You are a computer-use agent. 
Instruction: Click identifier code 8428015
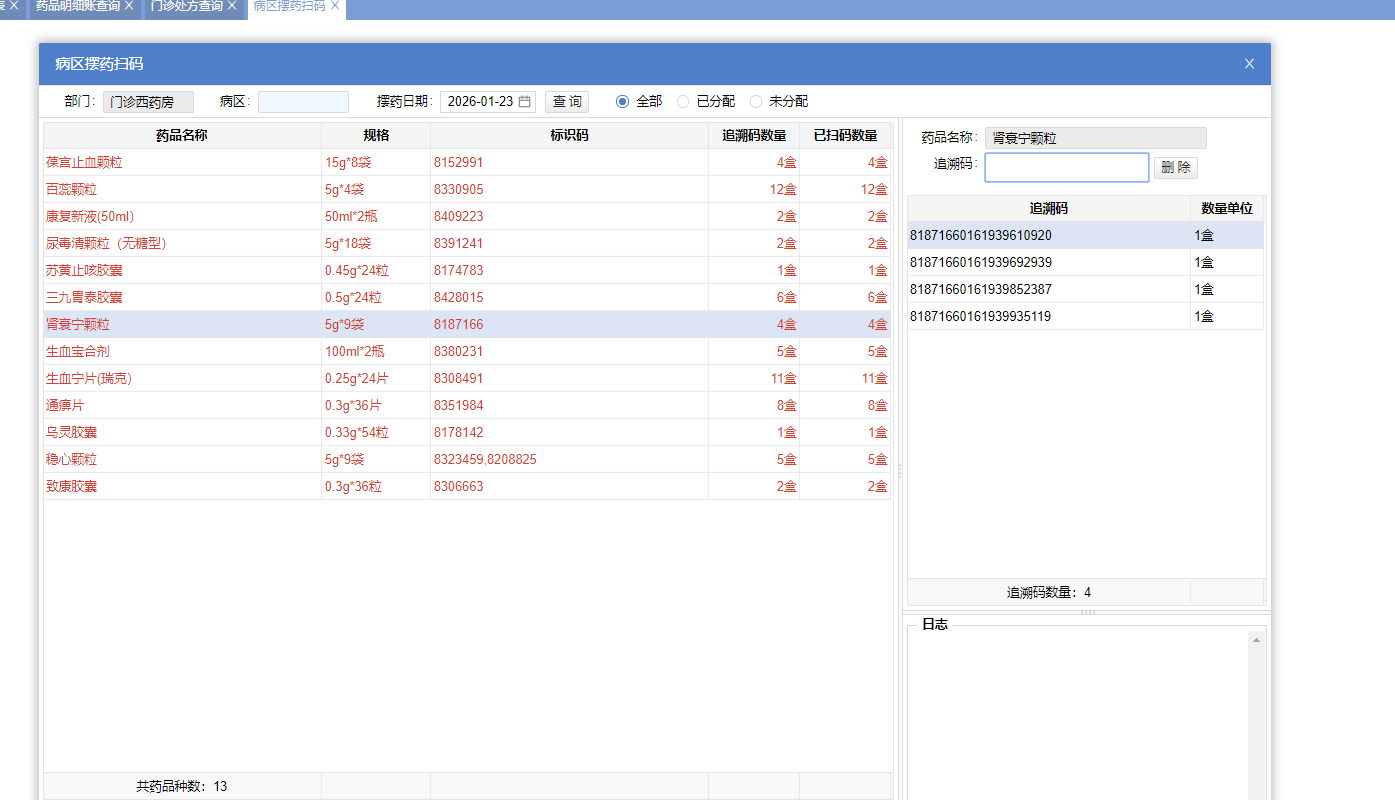point(458,297)
